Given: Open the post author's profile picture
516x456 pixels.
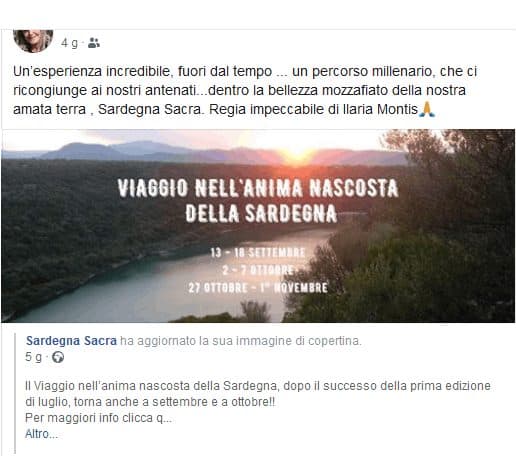Looking at the screenshot, I should point(33,41).
